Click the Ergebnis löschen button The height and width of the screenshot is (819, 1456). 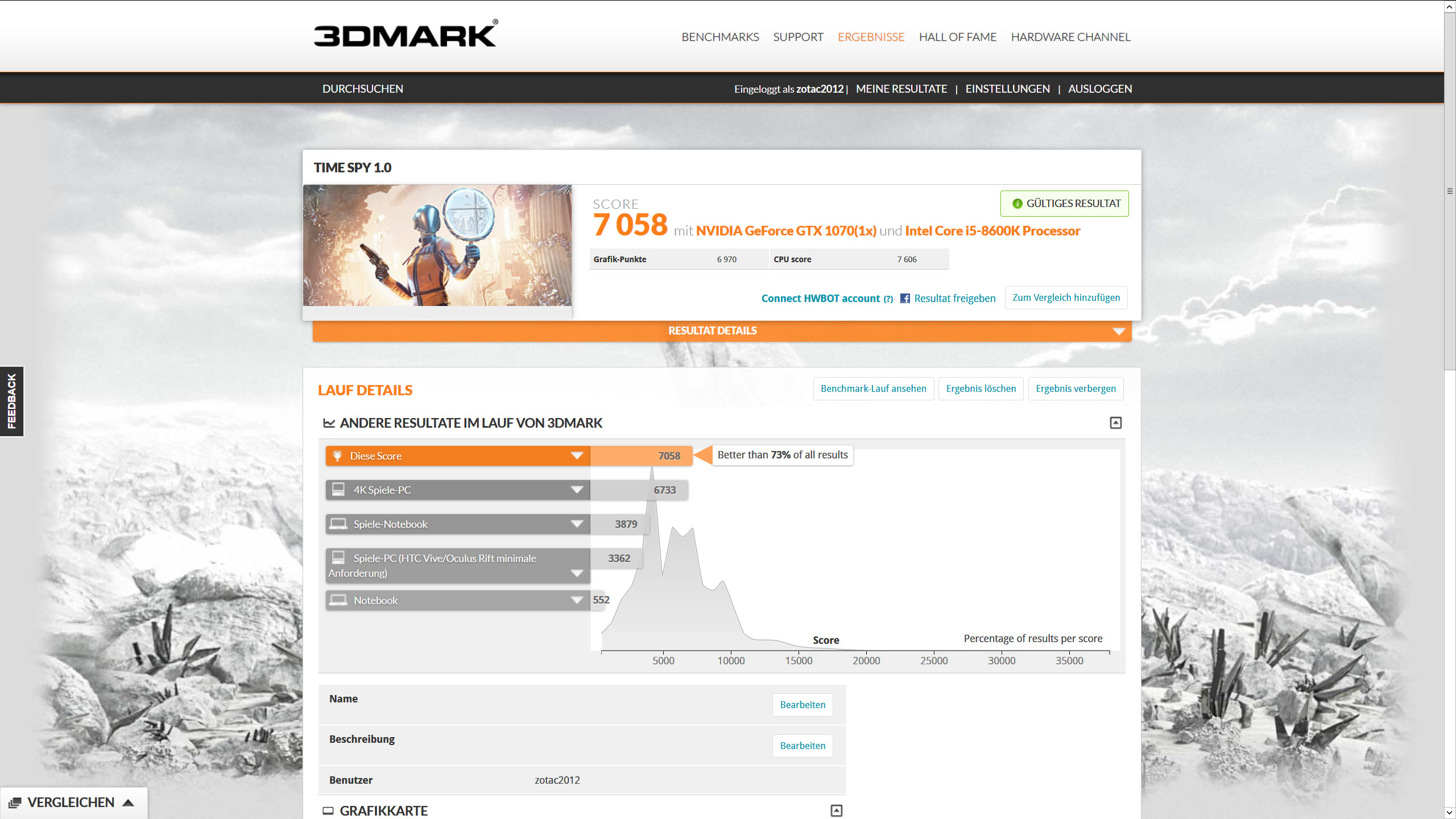981,388
